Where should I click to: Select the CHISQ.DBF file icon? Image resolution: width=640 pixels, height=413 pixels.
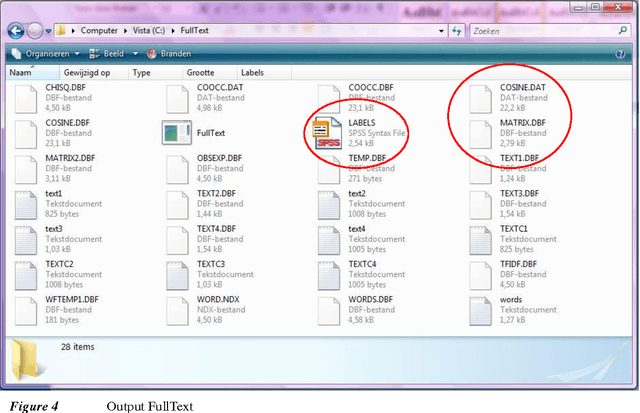pos(27,97)
